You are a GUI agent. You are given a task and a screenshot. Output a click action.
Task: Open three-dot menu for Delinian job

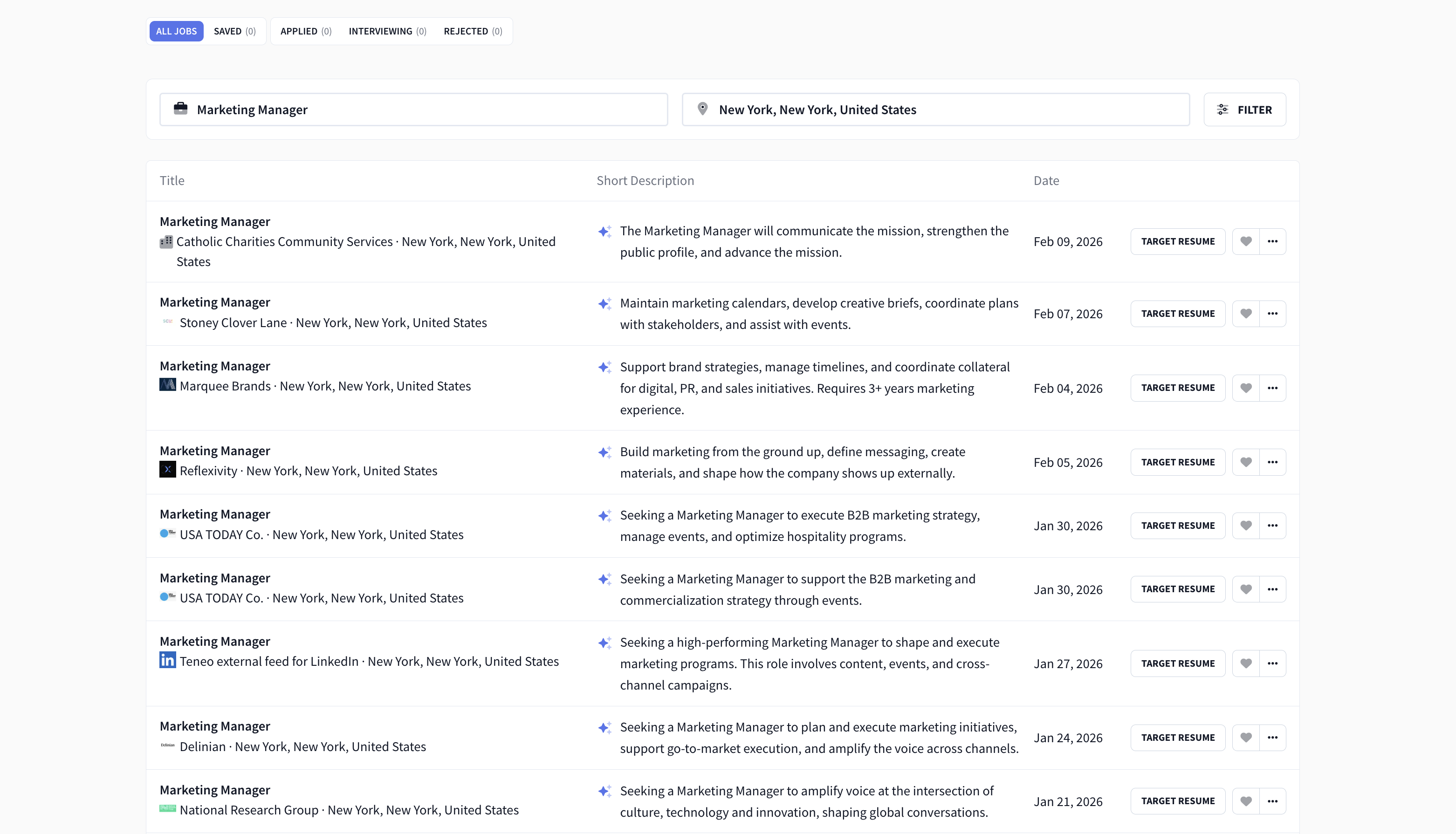tap(1273, 737)
